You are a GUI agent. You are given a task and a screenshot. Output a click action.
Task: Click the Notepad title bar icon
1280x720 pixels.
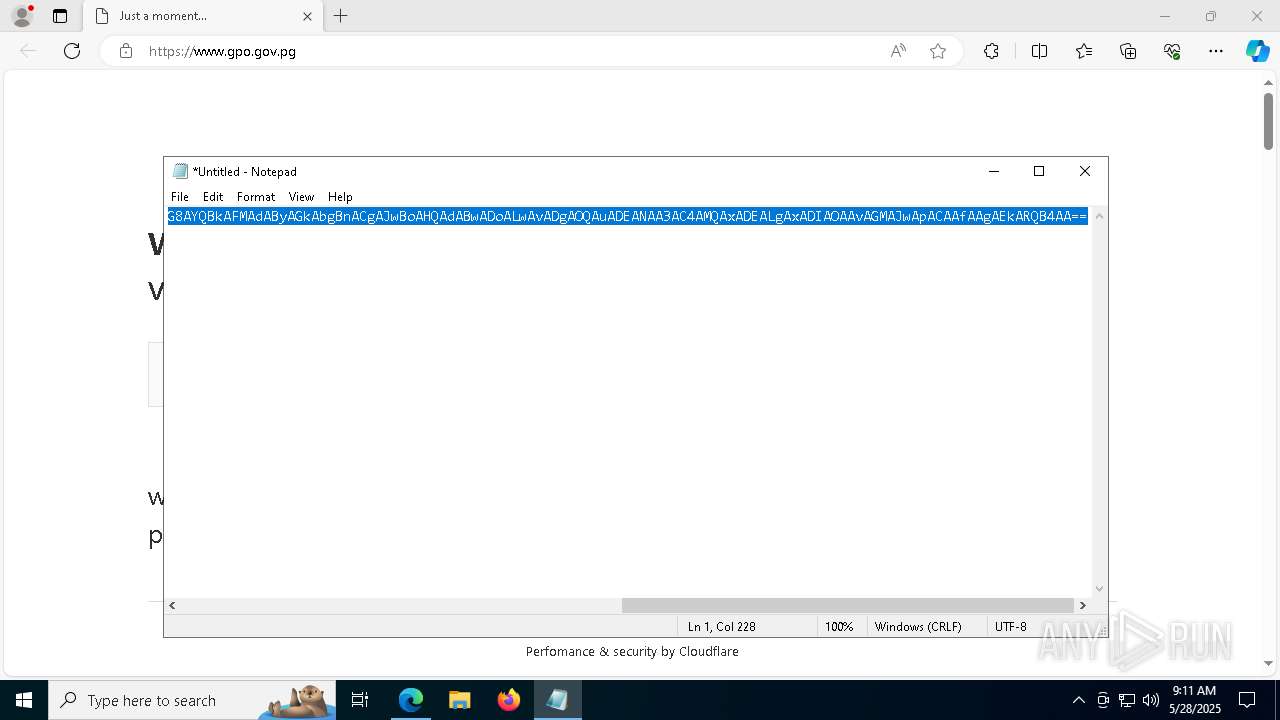(180, 171)
